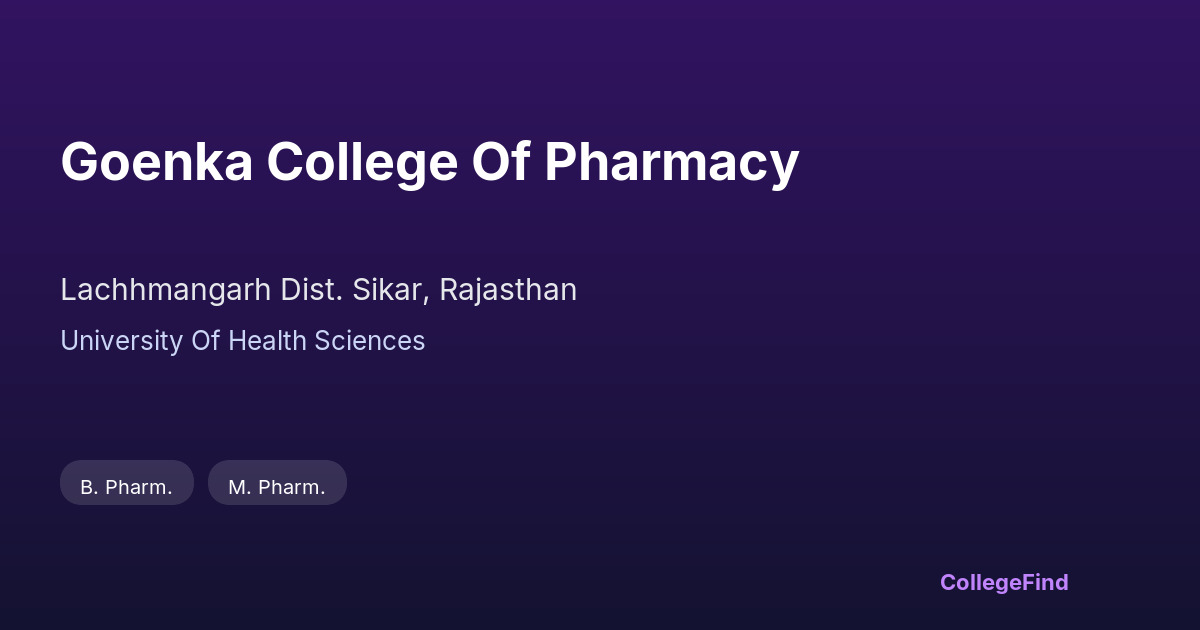Select the word Rajasthan in location line
Viewport: 1200px width, 630px height.
click(508, 290)
